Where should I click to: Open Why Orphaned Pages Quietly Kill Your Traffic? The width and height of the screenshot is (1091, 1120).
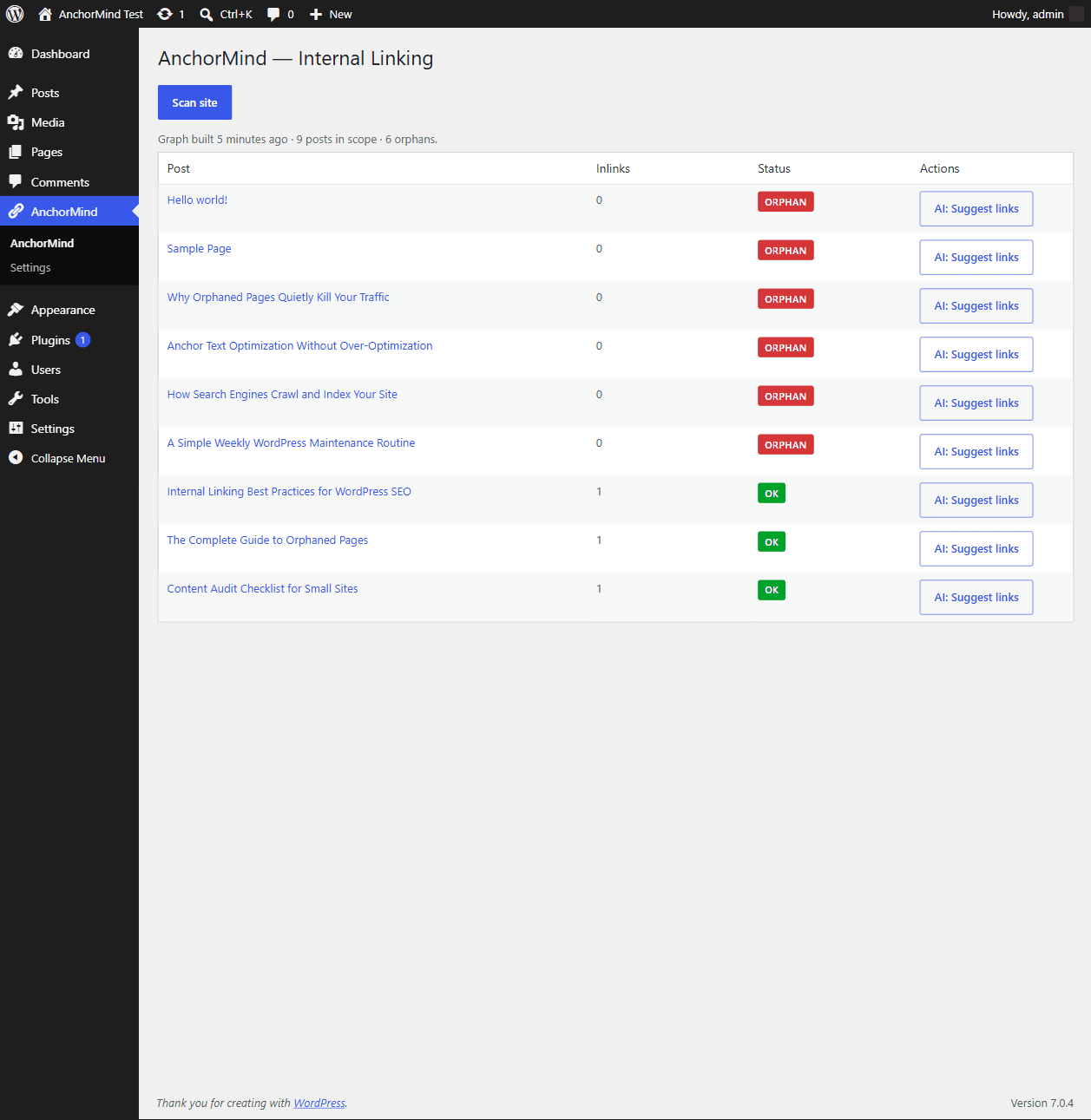click(278, 297)
